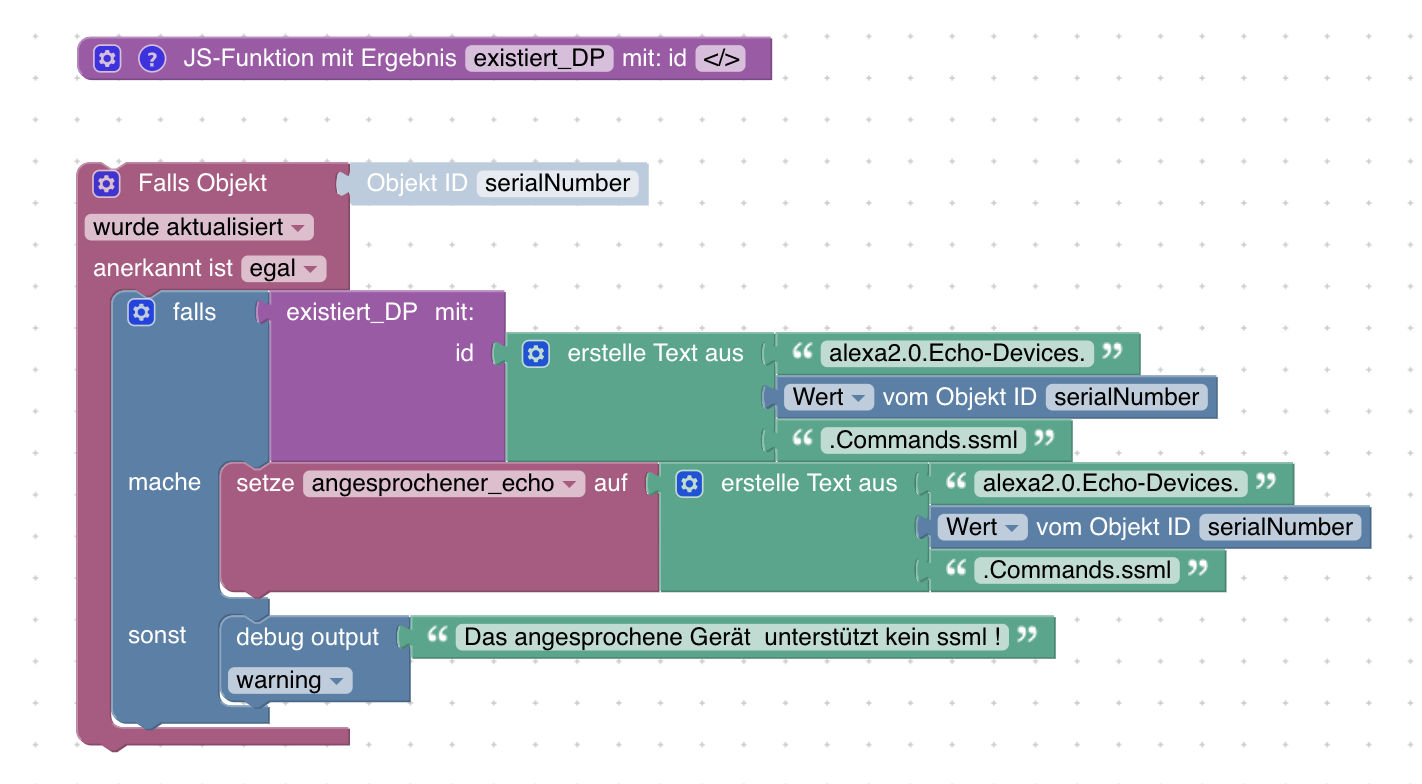The image size is (1422, 784).
Task: Edit the function name existiert_DP
Action: coord(539,59)
